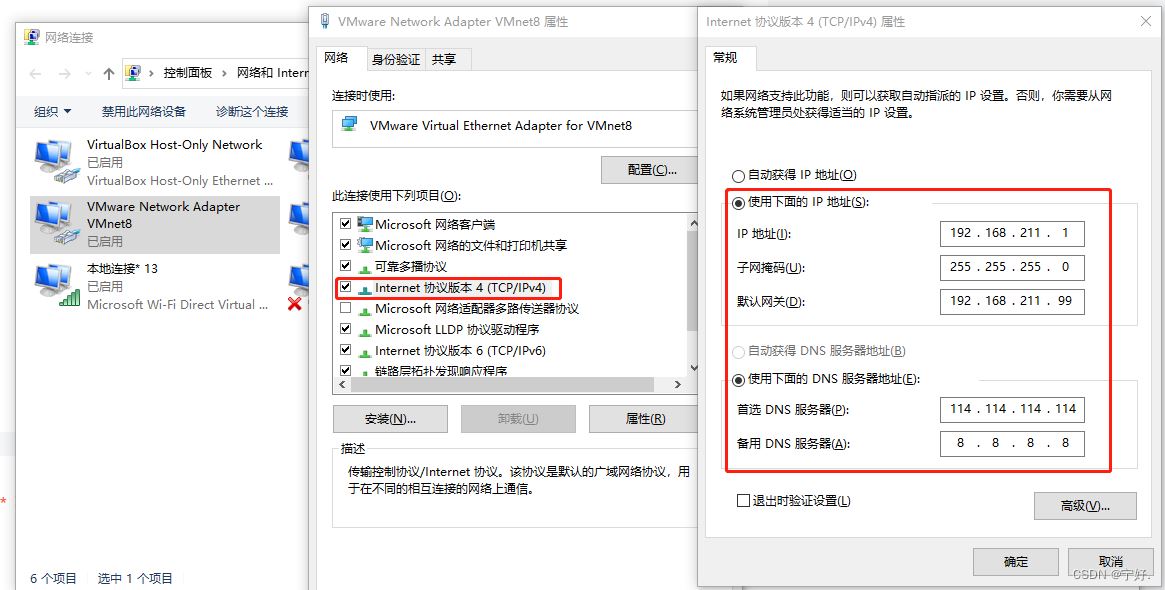Select the Internet 协议版本 6 (TCP/IPv6) icon
Image resolution: width=1165 pixels, height=590 pixels.
tap(365, 351)
